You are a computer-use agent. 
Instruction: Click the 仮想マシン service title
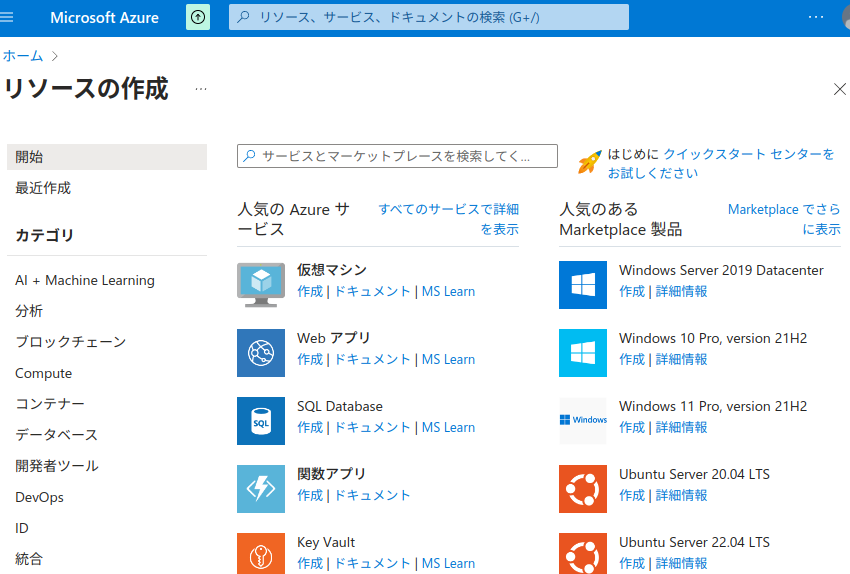point(332,270)
